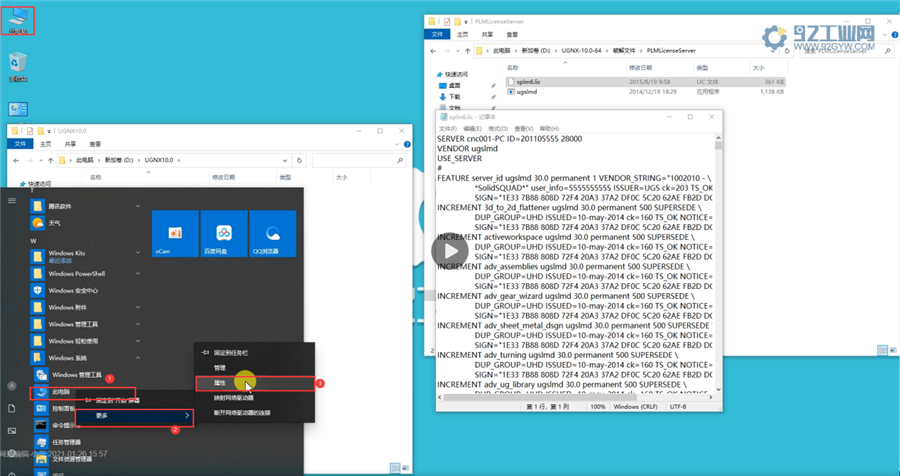Open 主页 tab in UGNX10.0 Explorer window

point(45,144)
